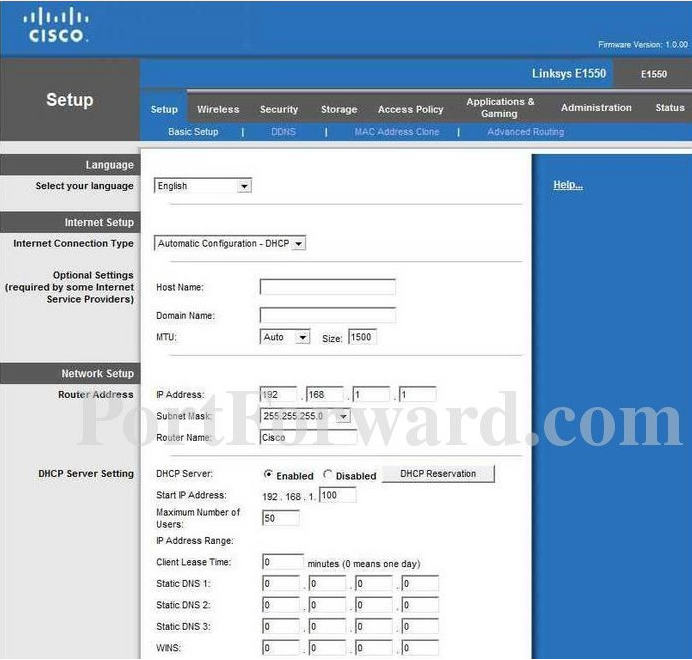Open the Access Policy tab
This screenshot has width=692, height=660.
click(x=410, y=109)
